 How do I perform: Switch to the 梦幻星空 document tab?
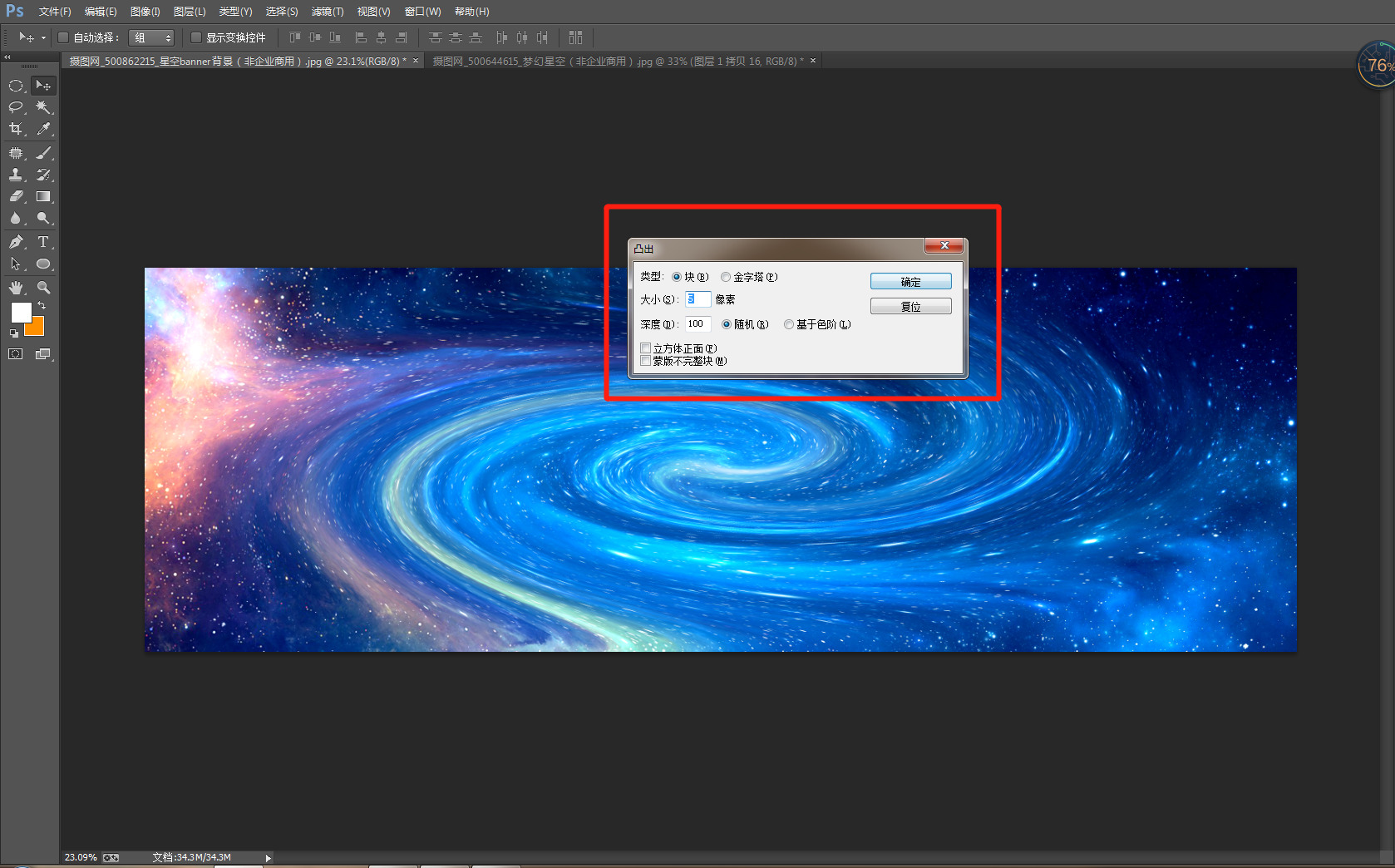coord(617,61)
